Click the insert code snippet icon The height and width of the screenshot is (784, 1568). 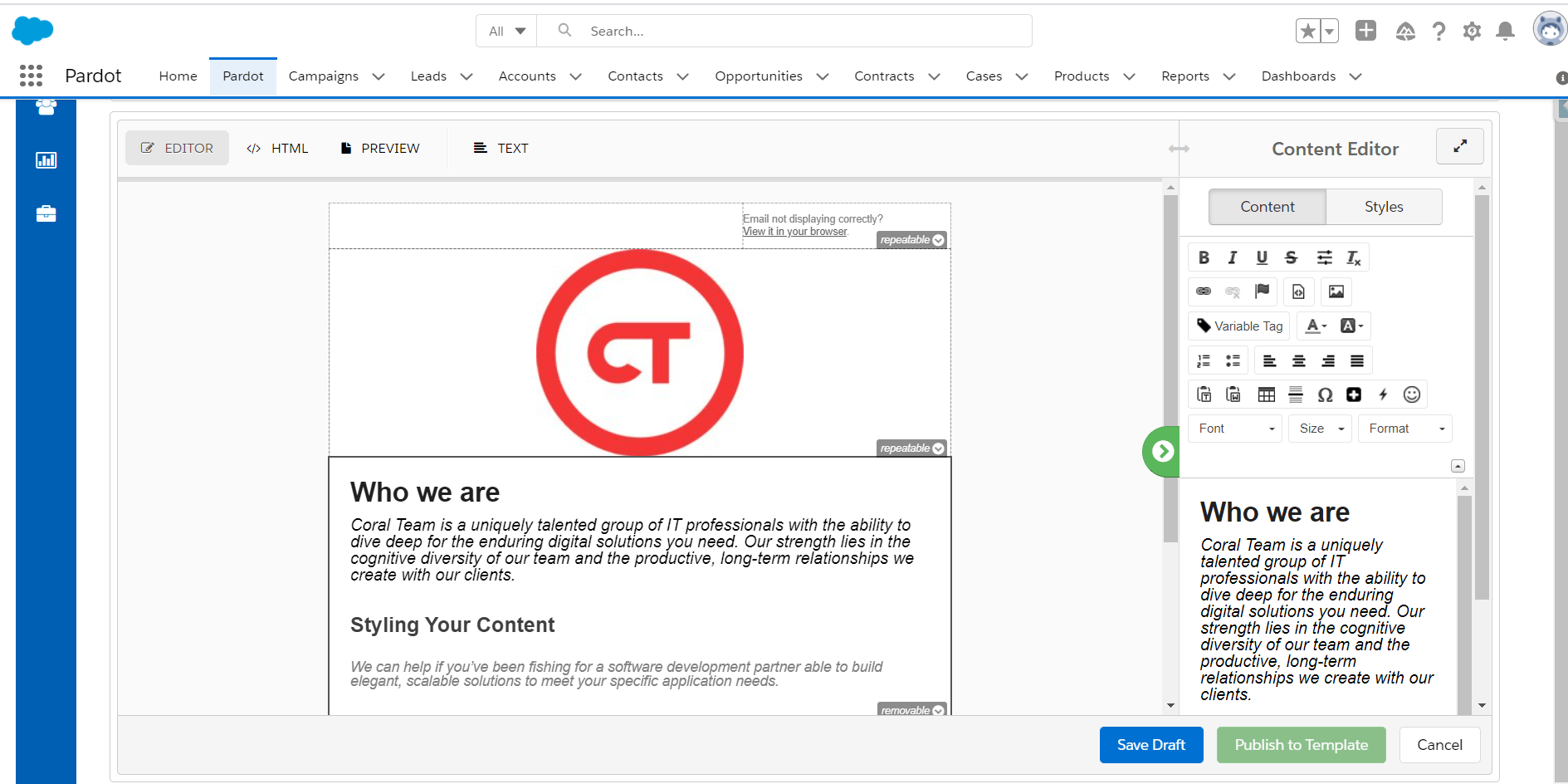coord(1299,292)
